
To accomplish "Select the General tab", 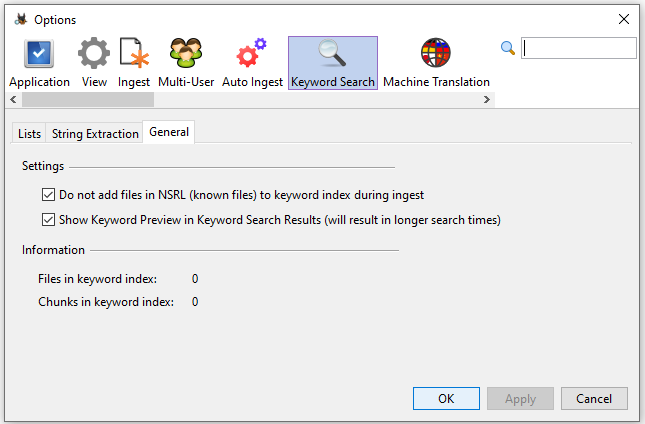I will [169, 133].
